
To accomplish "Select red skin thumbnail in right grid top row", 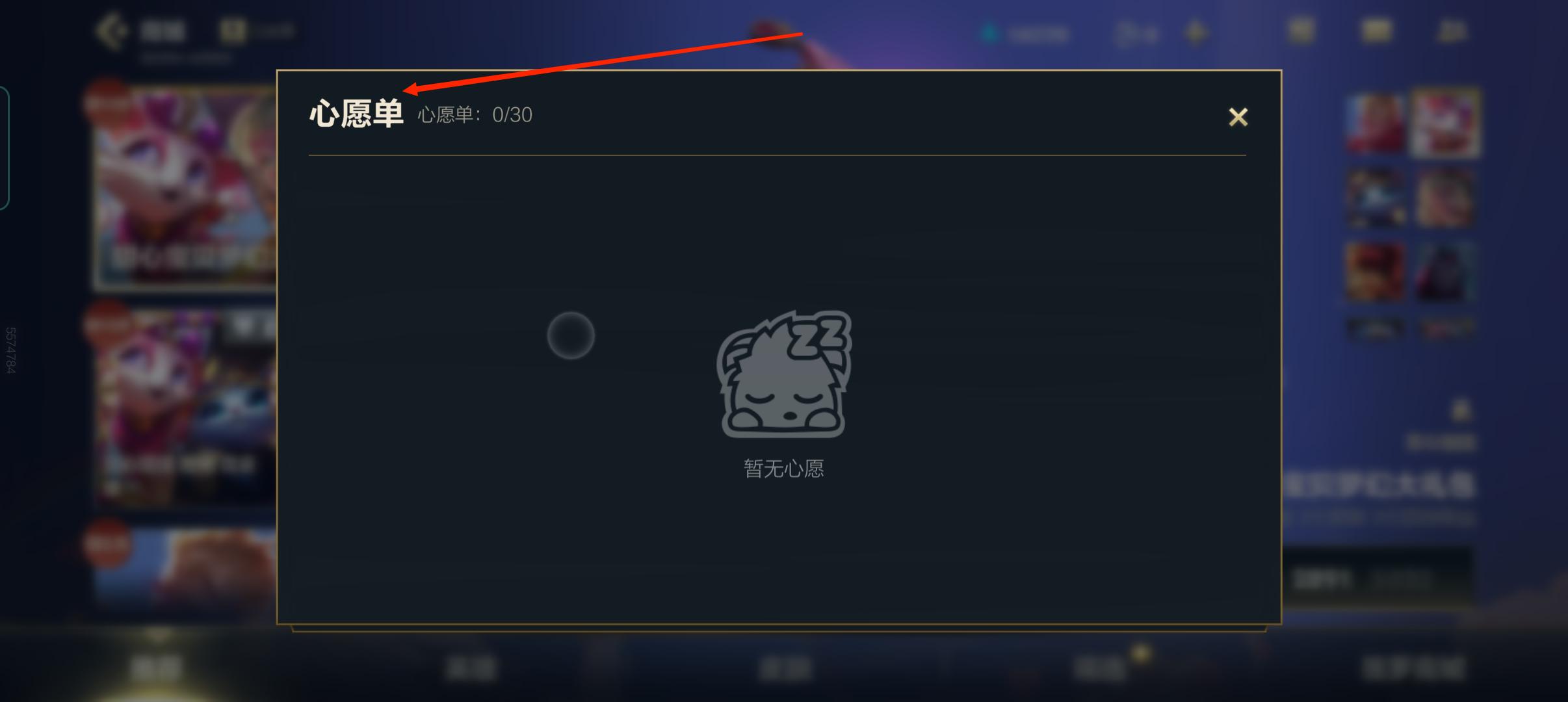I will [x=1375, y=123].
